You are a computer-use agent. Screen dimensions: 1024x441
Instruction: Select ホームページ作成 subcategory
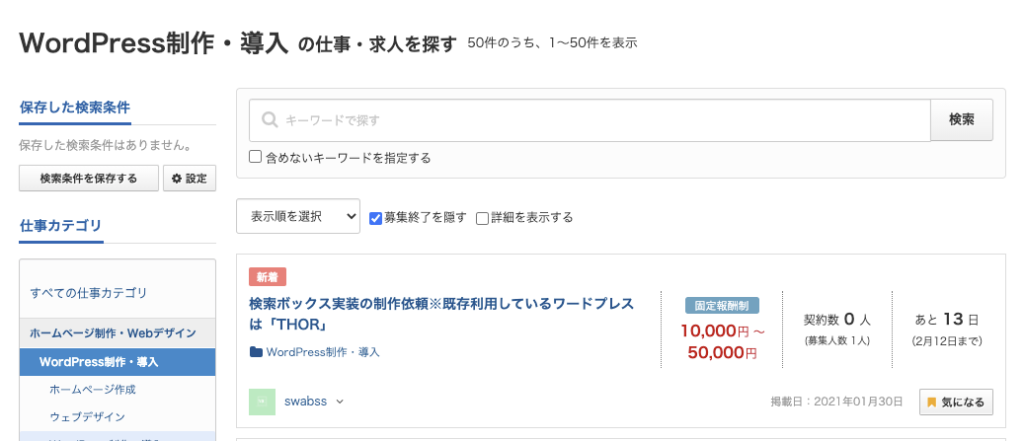tap(92, 389)
